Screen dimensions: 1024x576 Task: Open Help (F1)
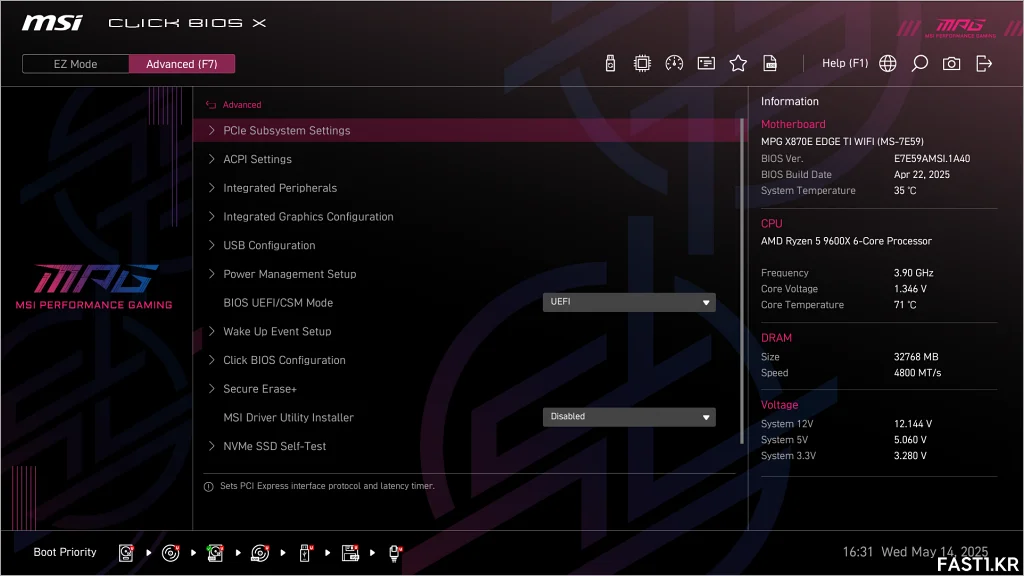click(x=845, y=63)
